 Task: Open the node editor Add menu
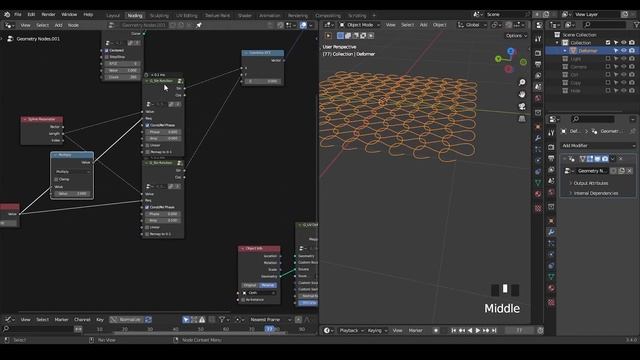click(x=58, y=25)
